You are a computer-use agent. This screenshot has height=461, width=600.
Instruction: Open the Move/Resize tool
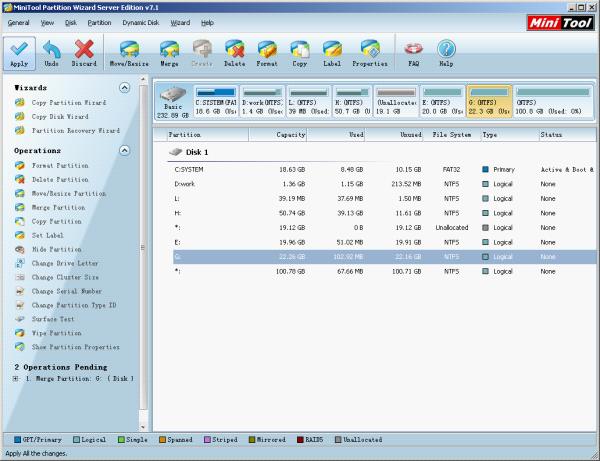(129, 53)
